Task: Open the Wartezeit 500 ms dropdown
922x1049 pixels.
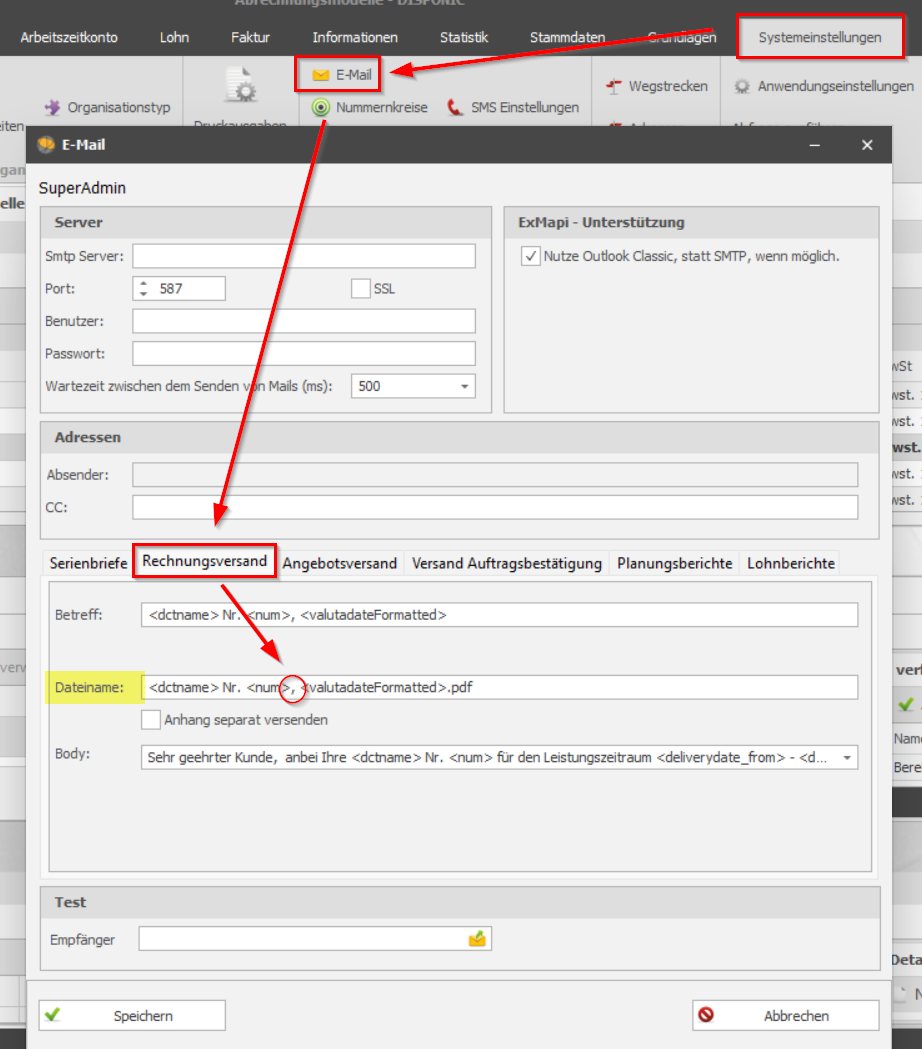Action: point(464,387)
